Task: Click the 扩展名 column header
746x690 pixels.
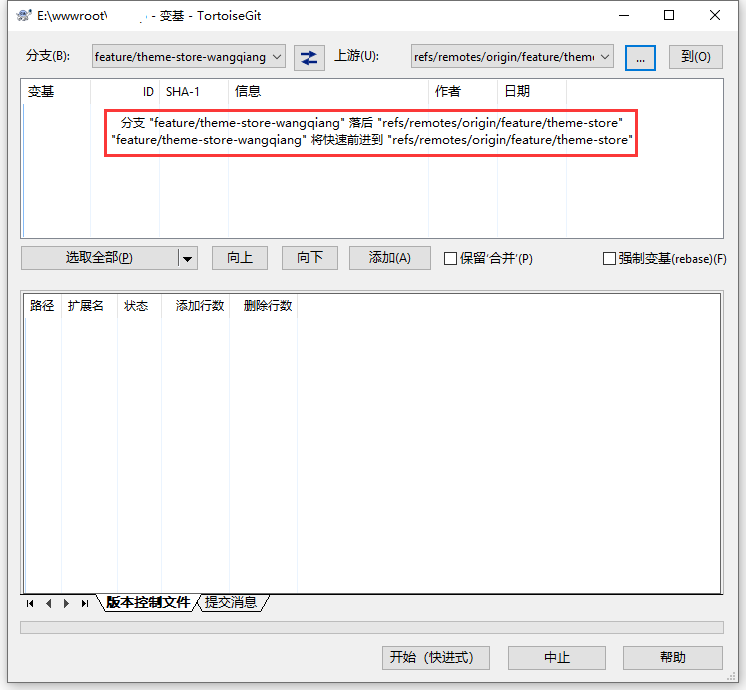Action: point(89,306)
